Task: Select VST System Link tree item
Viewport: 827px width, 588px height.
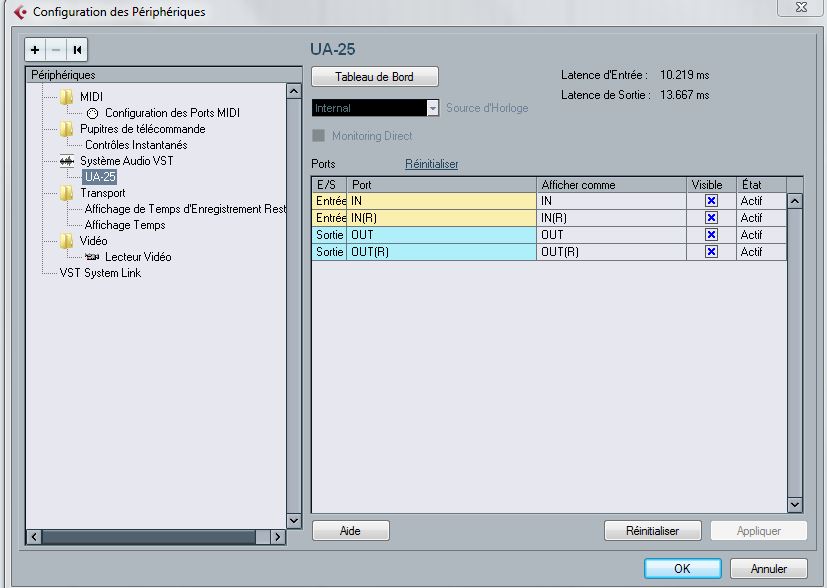Action: [x=100, y=273]
